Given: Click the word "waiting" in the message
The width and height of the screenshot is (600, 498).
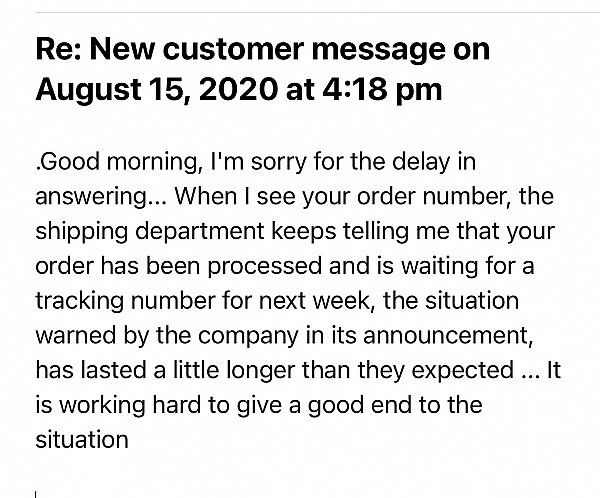Looking at the screenshot, I should pyautogui.click(x=440, y=267).
